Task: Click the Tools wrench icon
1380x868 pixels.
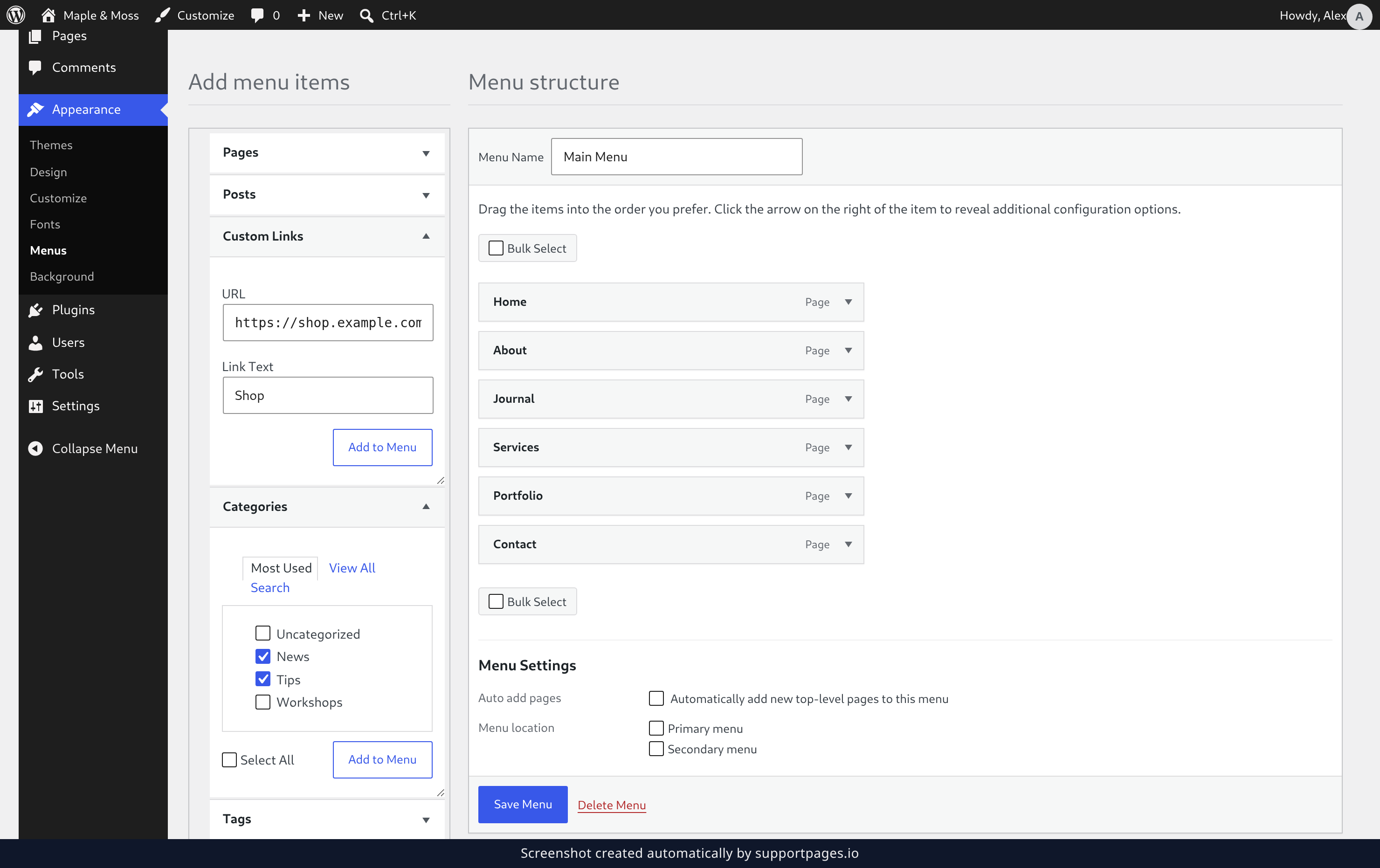Action: click(x=35, y=374)
